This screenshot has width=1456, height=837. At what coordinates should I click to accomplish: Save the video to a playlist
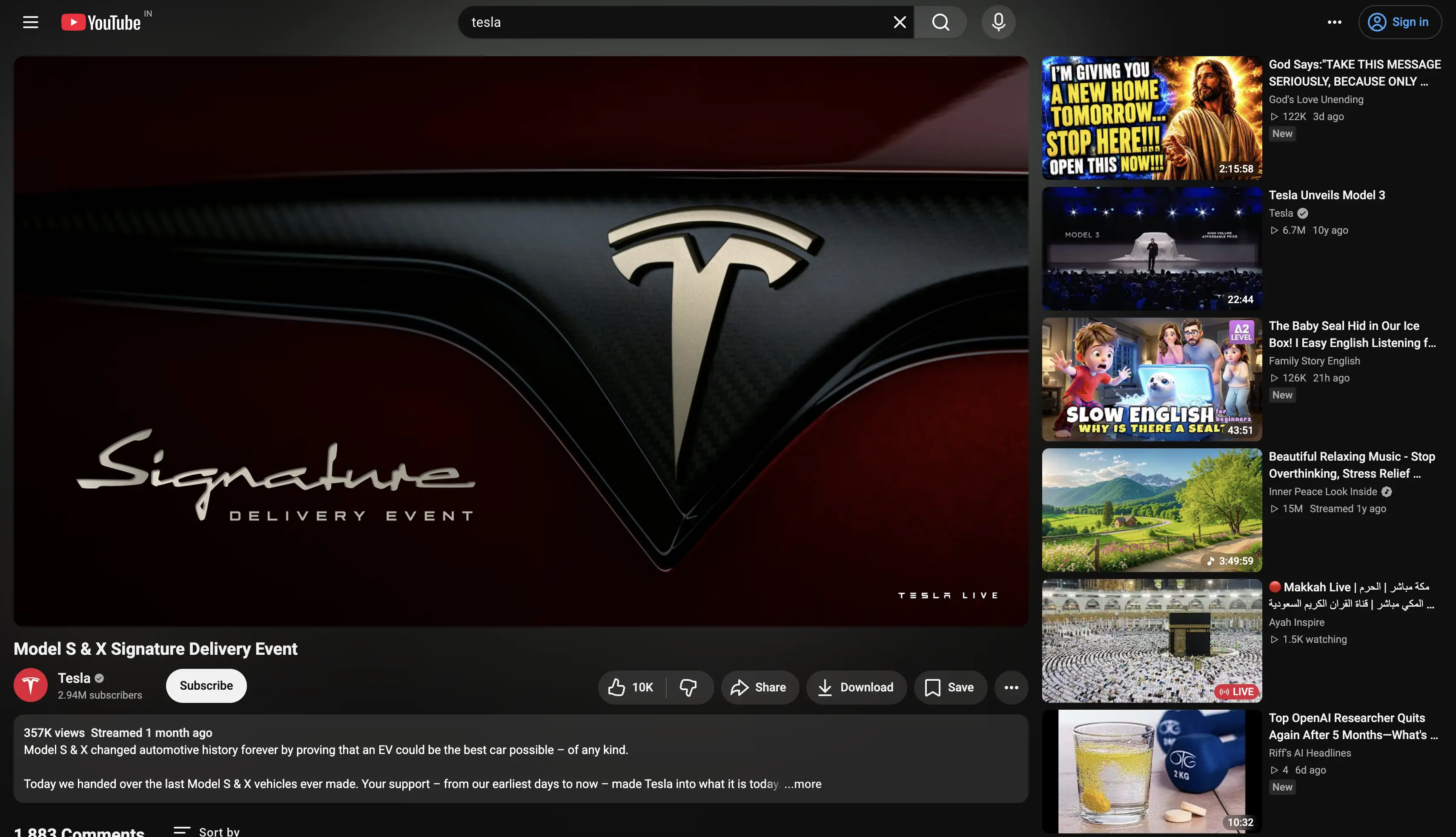pyautogui.click(x=950, y=688)
